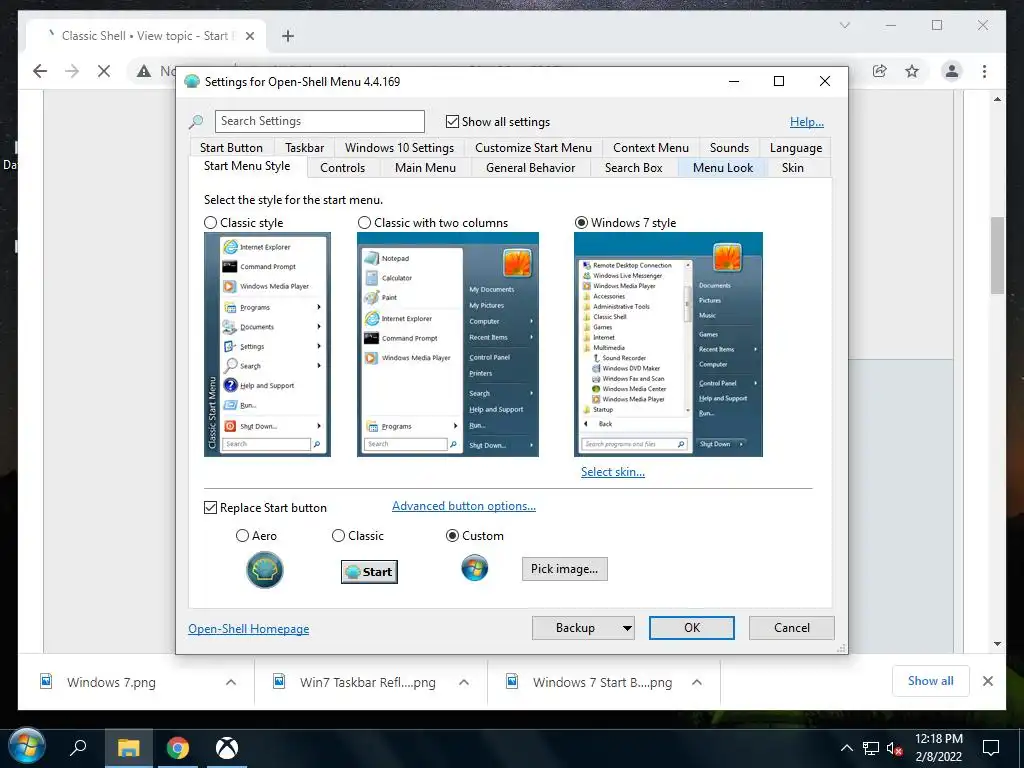1024x768 pixels.
Task: Select Classic with two columns option
Action: pyautogui.click(x=364, y=223)
